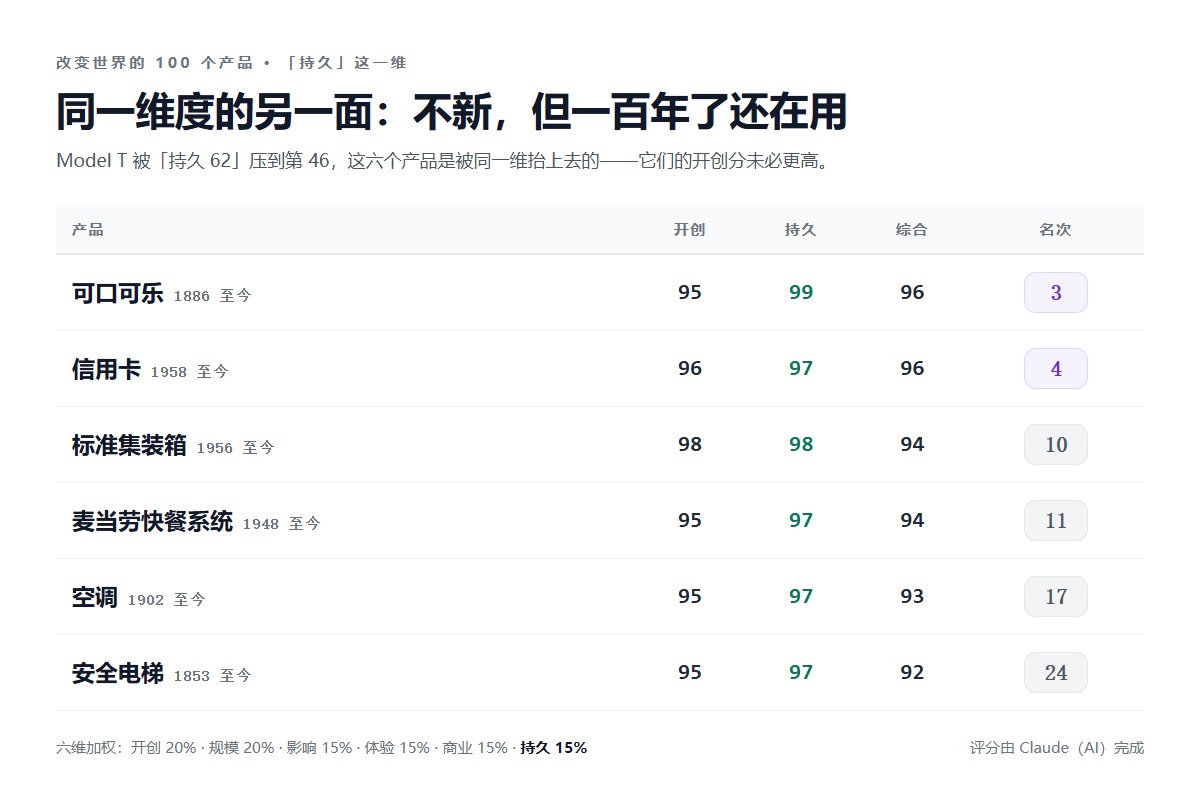Click rank badge 4 for 信用卡
Screen dimensions: 1200x809
[x=1056, y=369]
